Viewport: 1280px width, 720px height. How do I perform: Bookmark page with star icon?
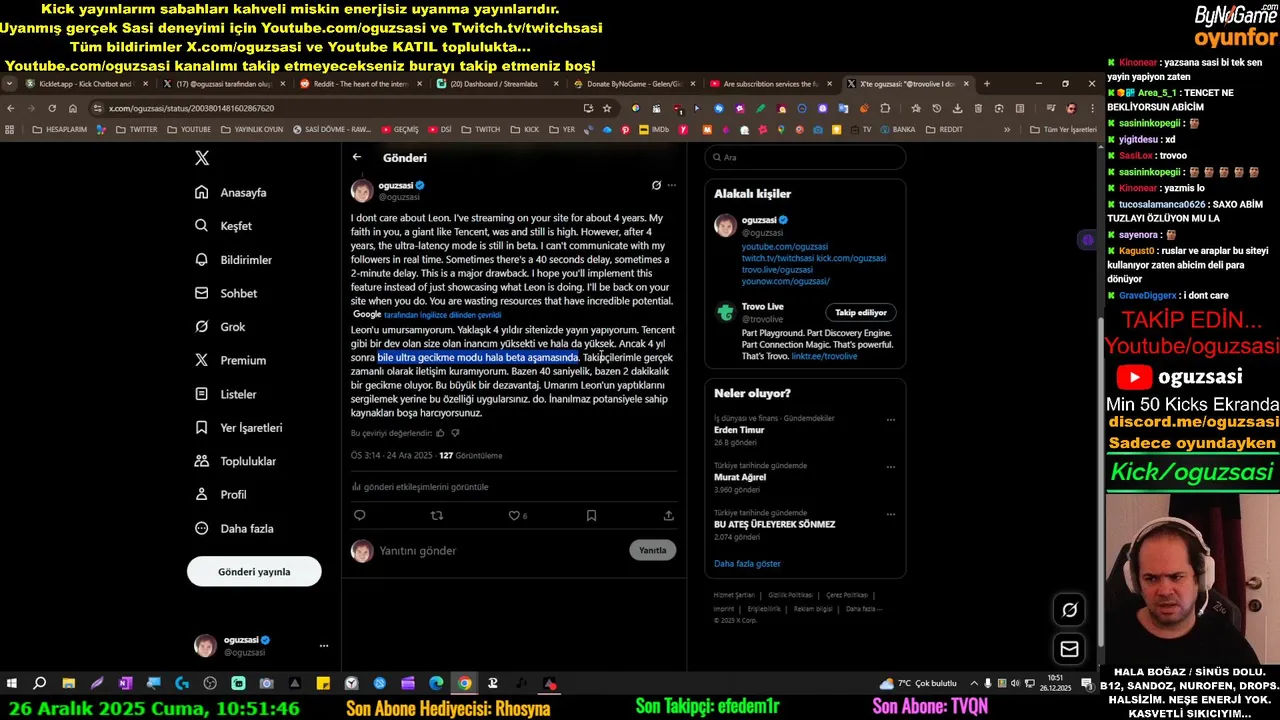(607, 108)
